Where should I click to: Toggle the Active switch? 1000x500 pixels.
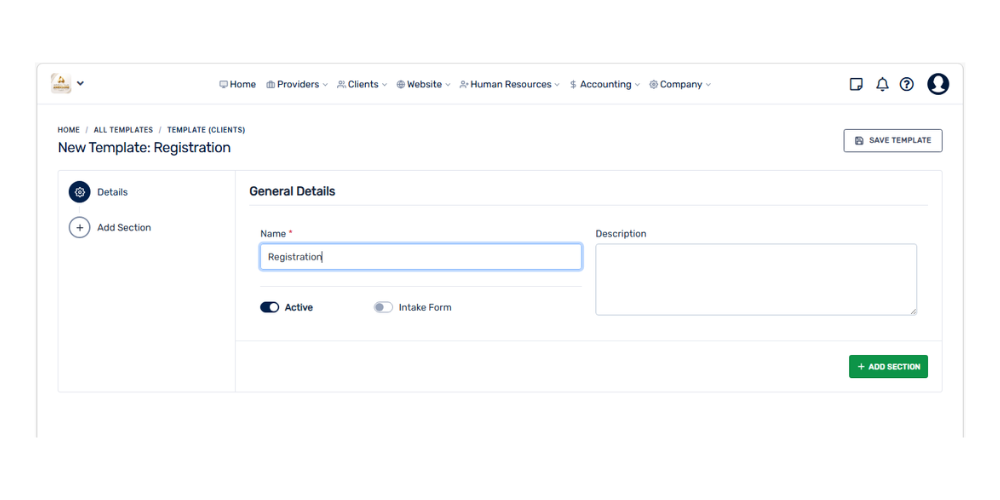[x=270, y=307]
